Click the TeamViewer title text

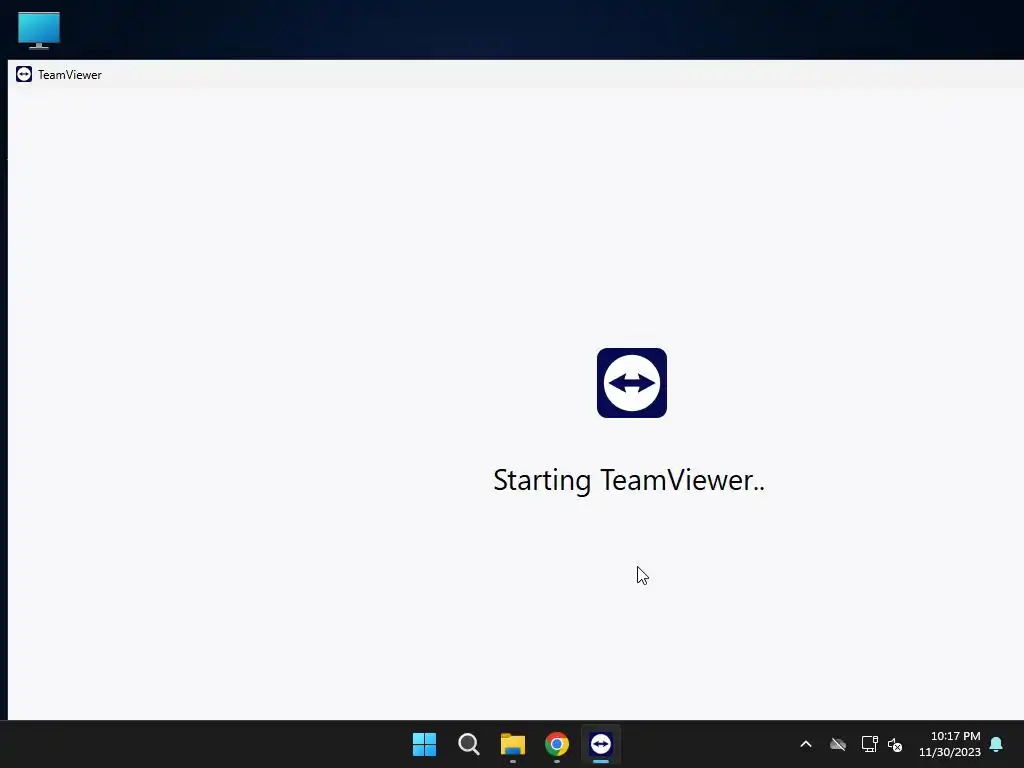coord(70,75)
